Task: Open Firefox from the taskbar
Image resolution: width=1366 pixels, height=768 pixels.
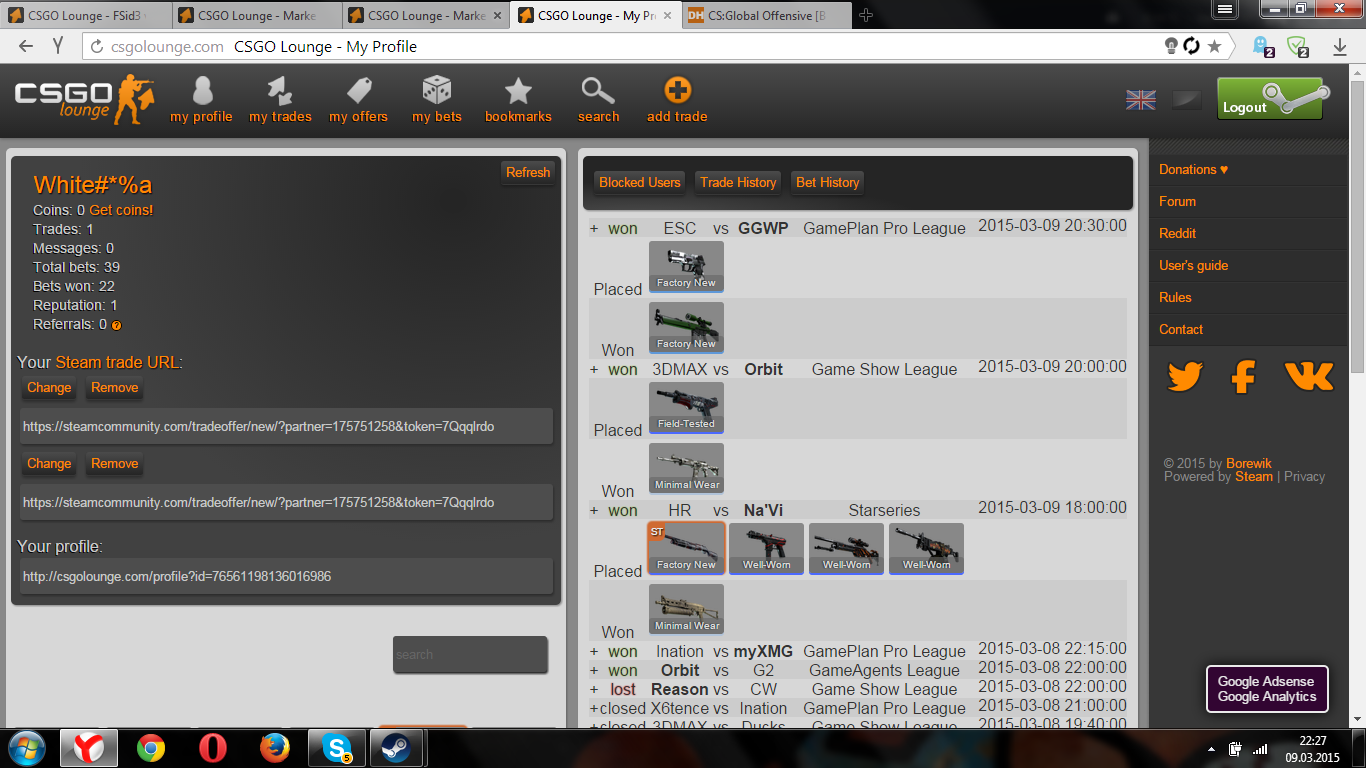Action: click(274, 748)
